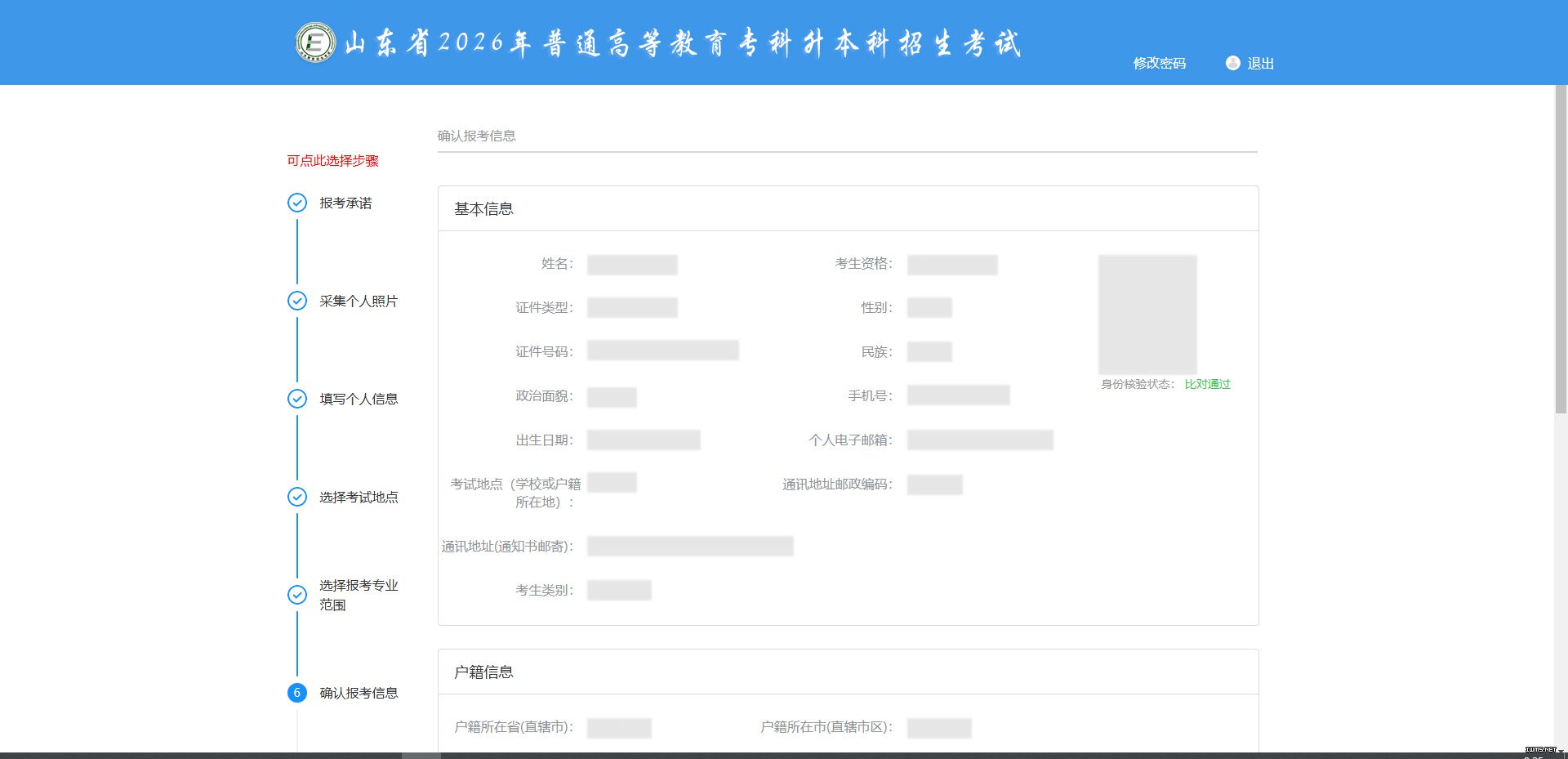Viewport: 1568px width, 759px height.
Task: Select the 确认报考信息 step label
Action: [x=359, y=693]
